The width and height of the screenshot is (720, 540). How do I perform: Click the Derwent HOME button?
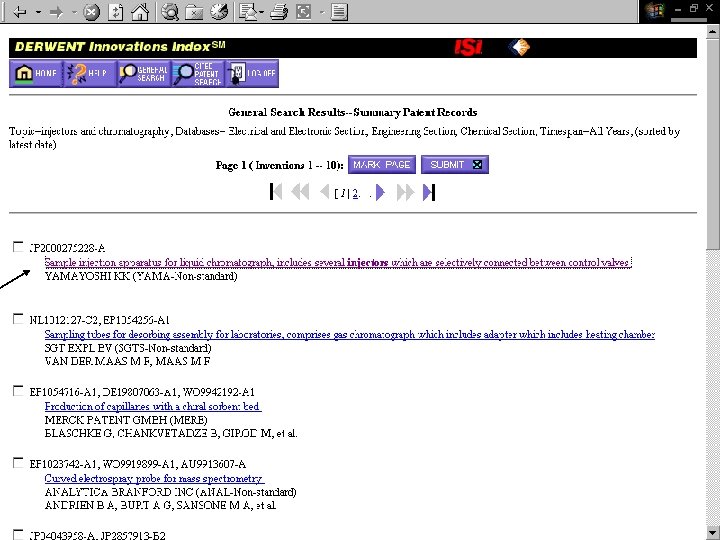(36, 73)
